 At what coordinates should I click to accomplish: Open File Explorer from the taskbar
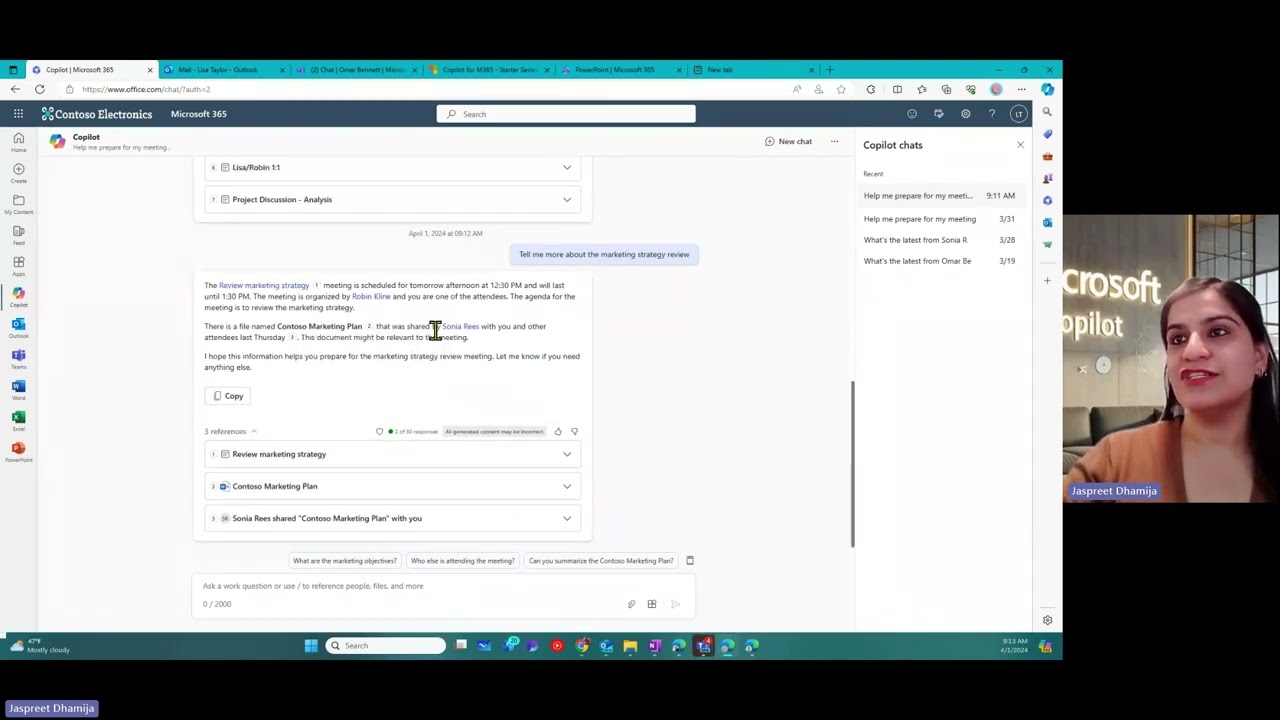tap(630, 646)
